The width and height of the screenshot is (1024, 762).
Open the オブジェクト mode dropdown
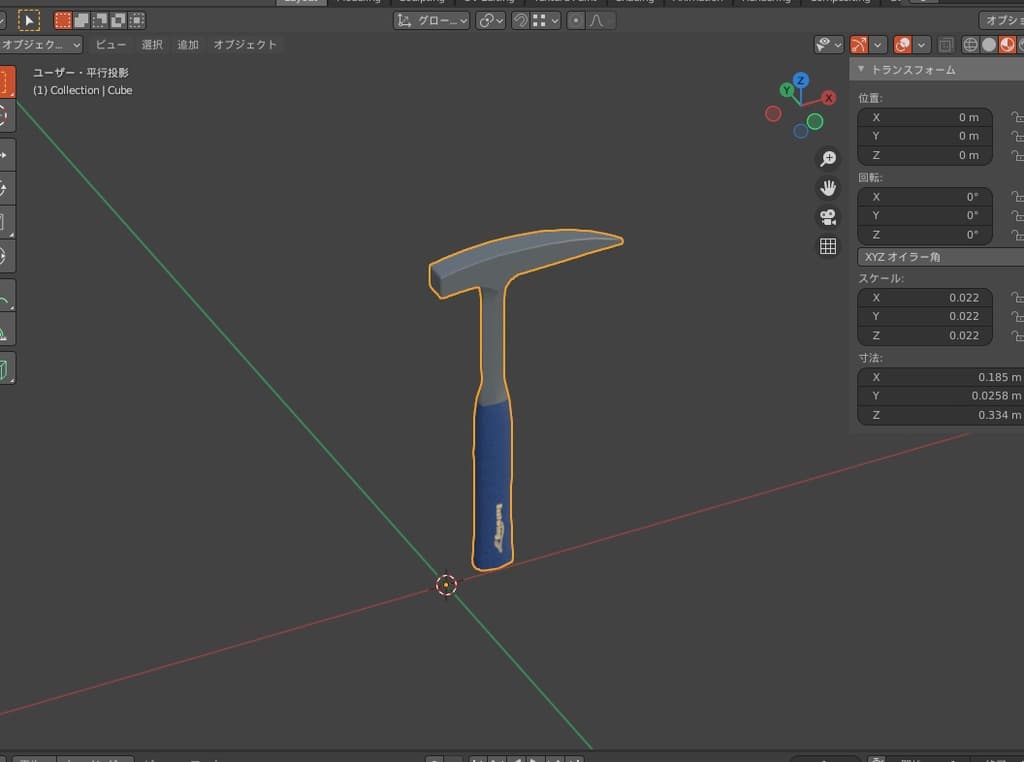point(41,45)
